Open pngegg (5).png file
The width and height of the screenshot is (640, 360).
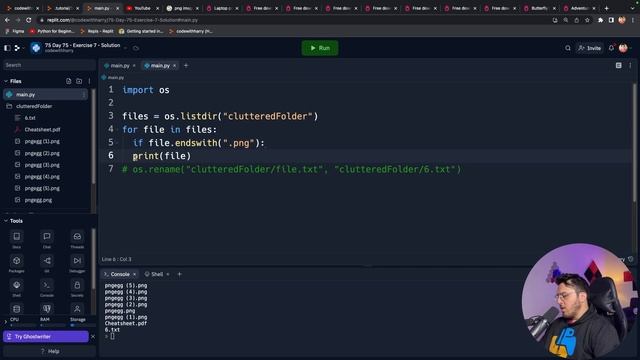coord(42,189)
